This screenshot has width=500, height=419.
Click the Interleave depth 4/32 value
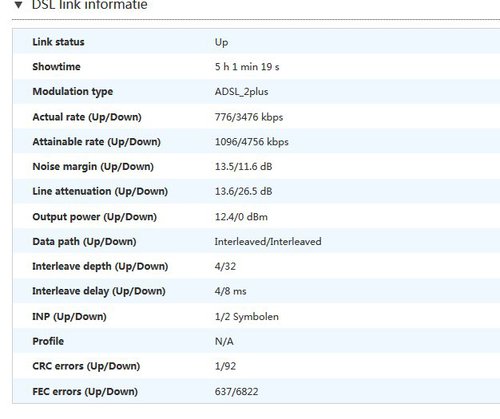225,266
